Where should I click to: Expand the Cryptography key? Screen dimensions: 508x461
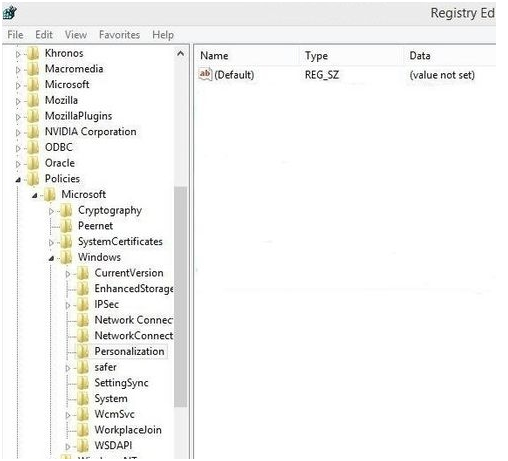51,211
